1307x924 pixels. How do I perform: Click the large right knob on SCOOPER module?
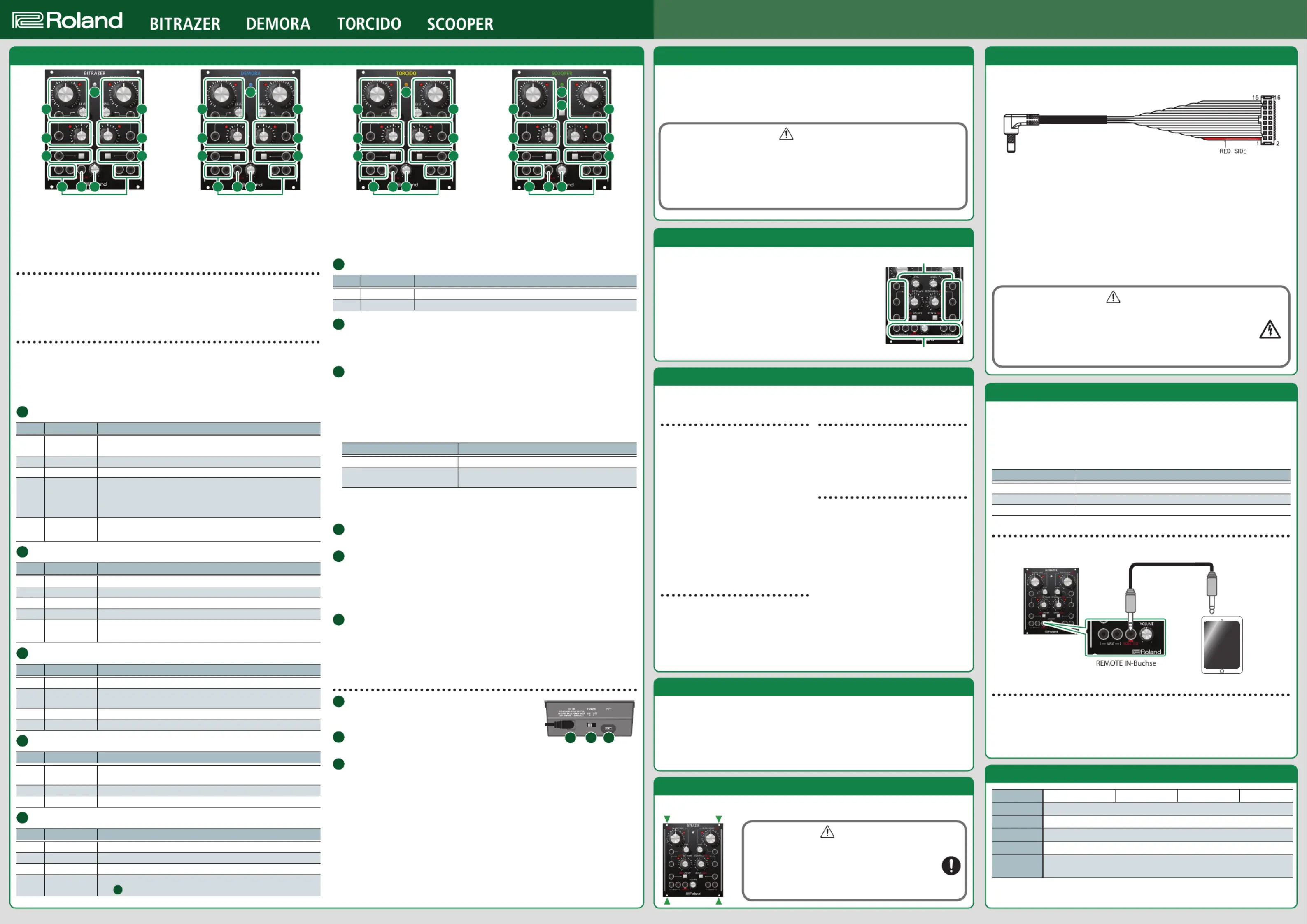[x=590, y=94]
